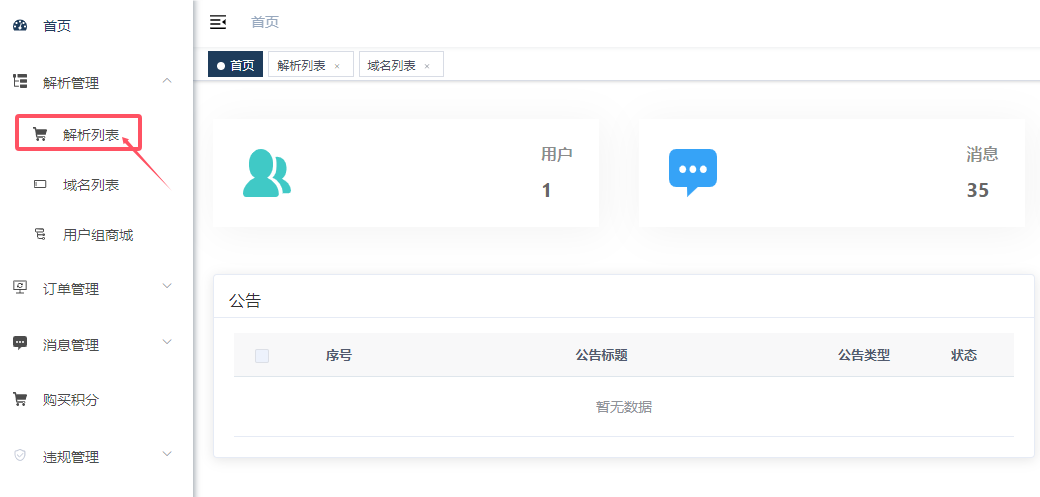The image size is (1040, 497).
Task: Click the cart icon beside 购买积分
Action: point(20,399)
